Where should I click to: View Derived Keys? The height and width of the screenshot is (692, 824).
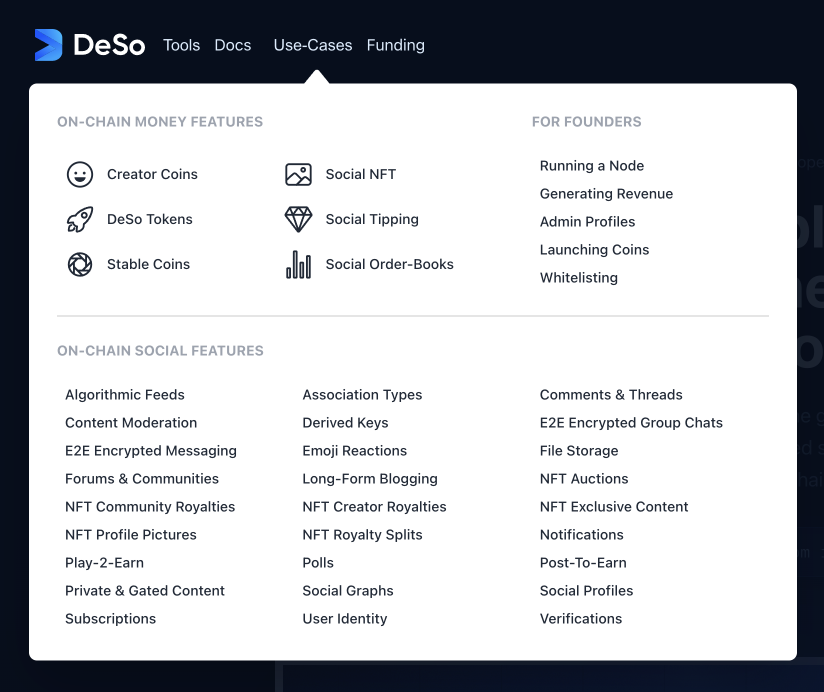[345, 422]
